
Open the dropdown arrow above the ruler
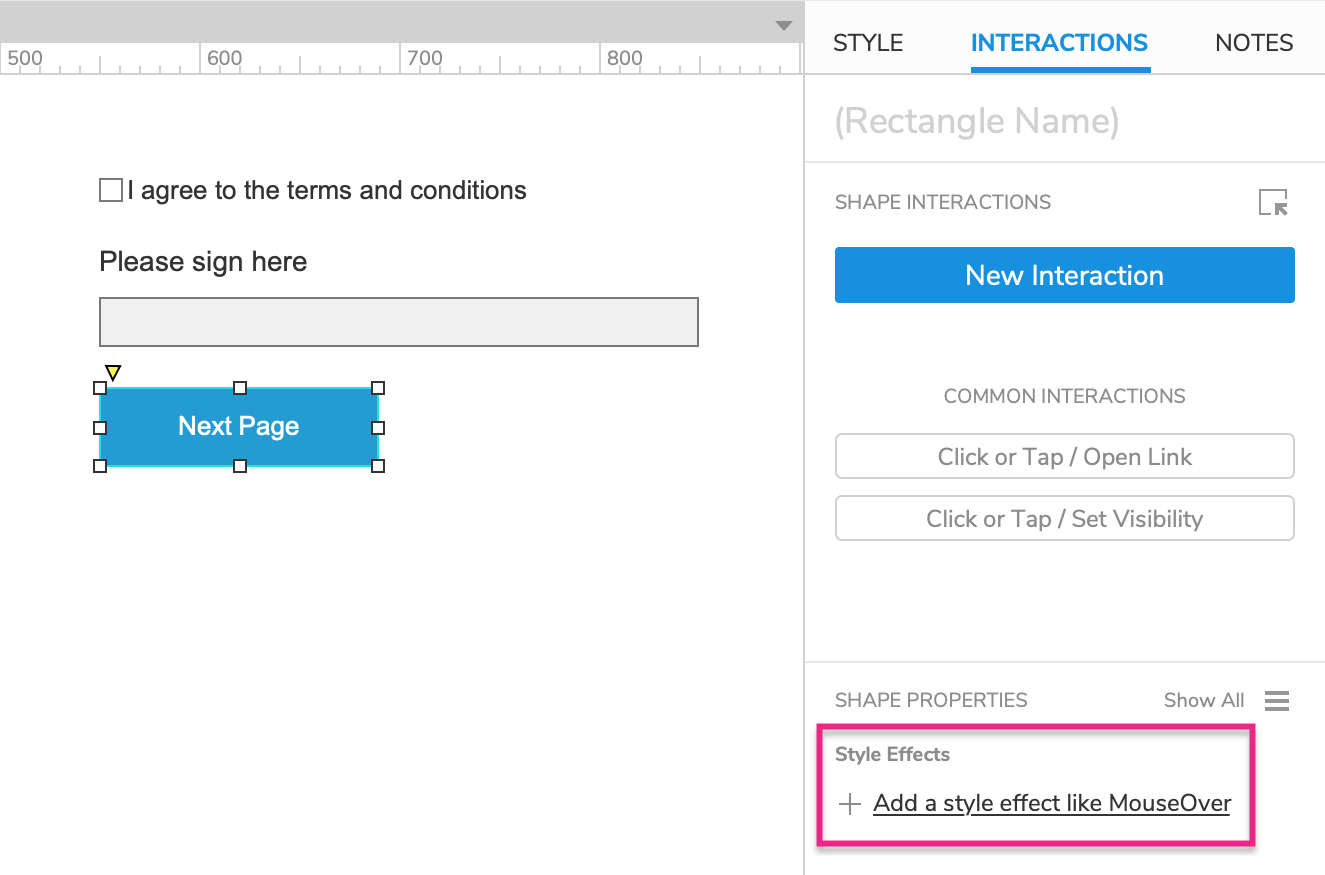click(784, 26)
